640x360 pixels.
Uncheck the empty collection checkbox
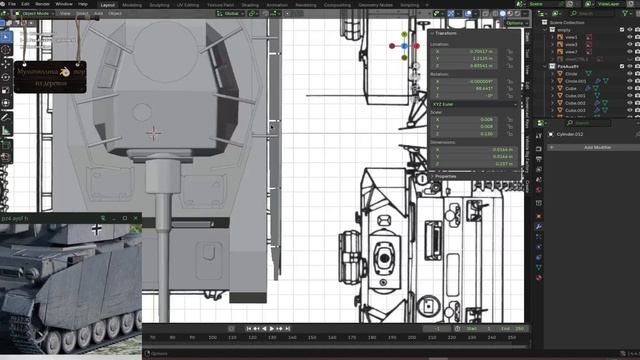click(x=622, y=30)
